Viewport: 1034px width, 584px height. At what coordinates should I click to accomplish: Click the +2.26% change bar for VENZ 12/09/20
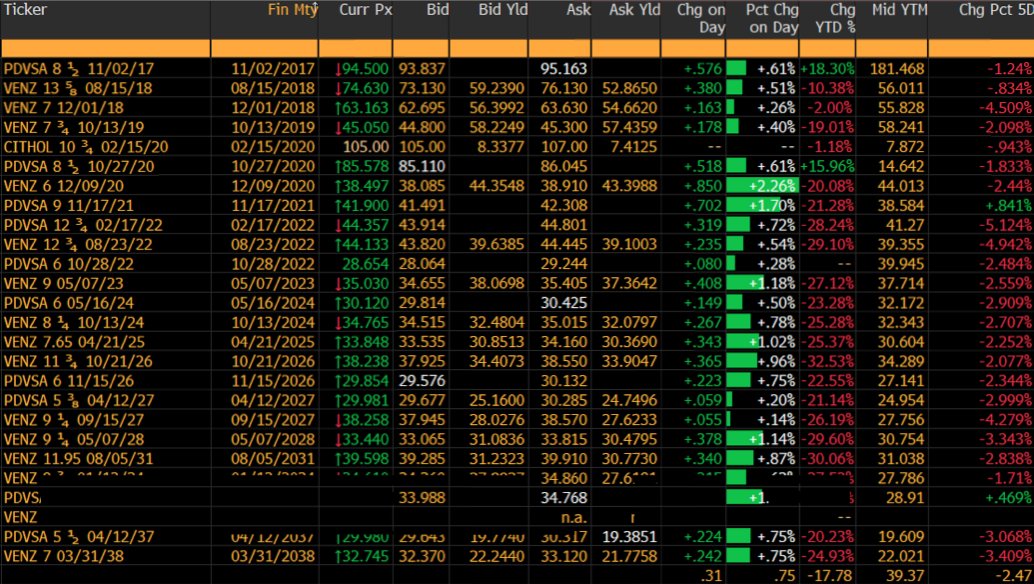point(762,186)
